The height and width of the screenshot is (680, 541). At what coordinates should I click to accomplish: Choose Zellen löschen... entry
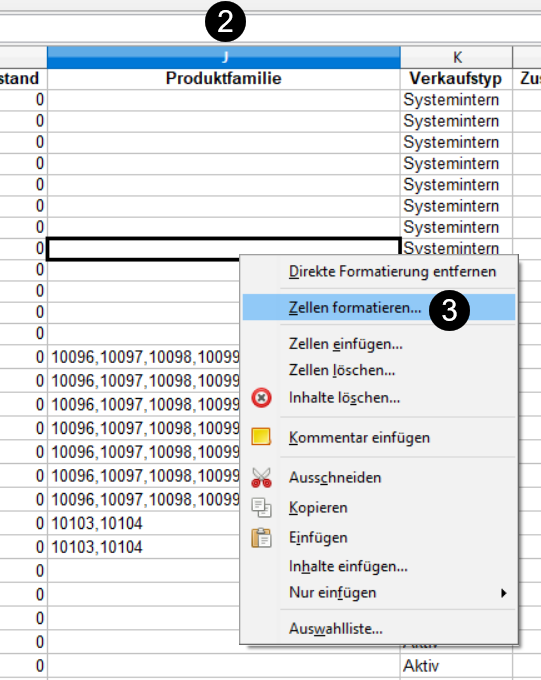[342, 370]
